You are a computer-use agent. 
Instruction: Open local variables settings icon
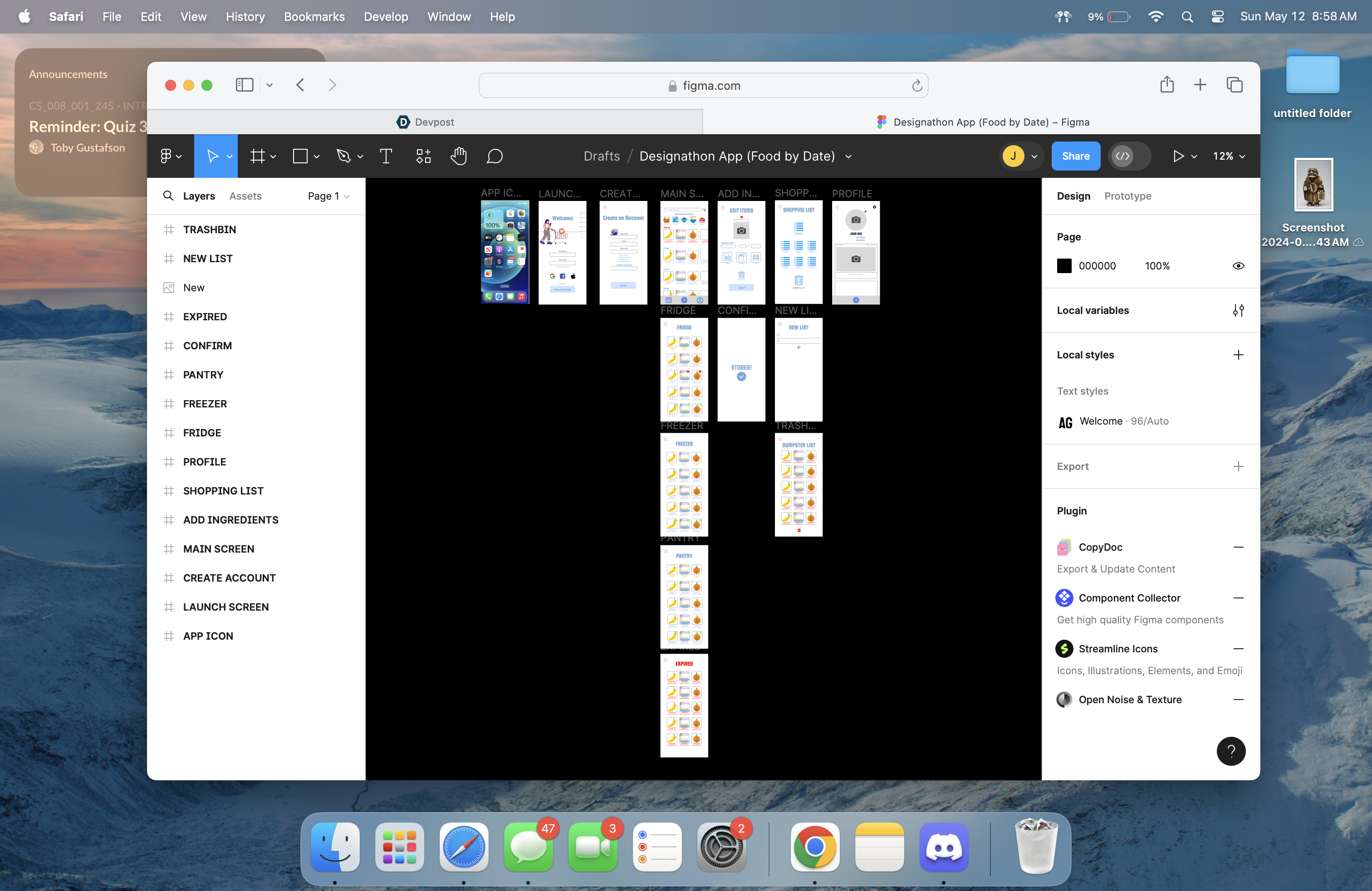pos(1238,311)
